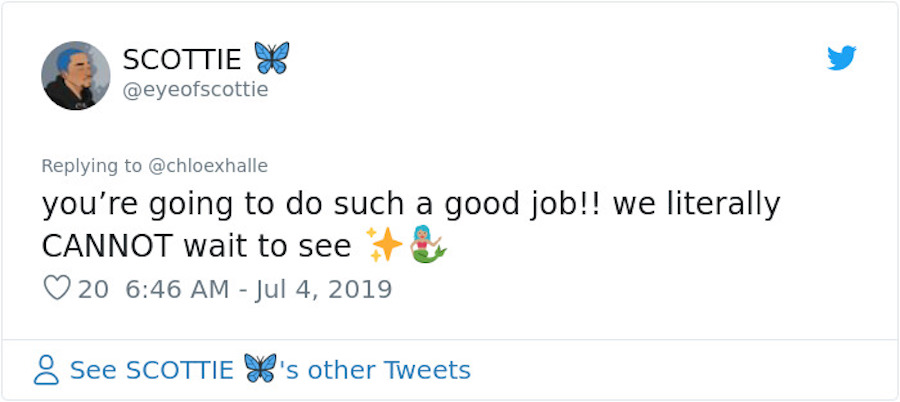Click the person icon in the footer
The height and width of the screenshot is (402, 900).
tap(46, 371)
